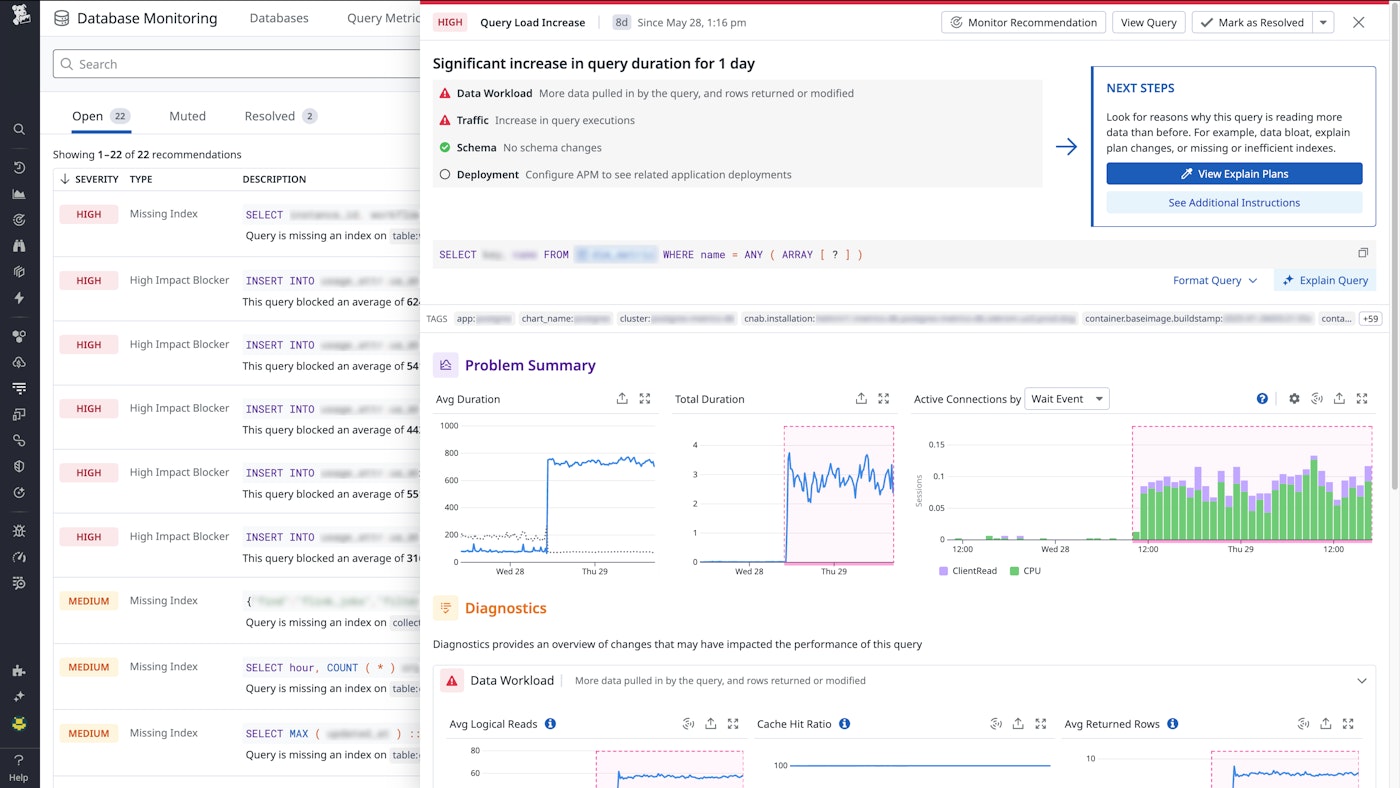Click the Monitor Recommendation button

click(x=1024, y=22)
